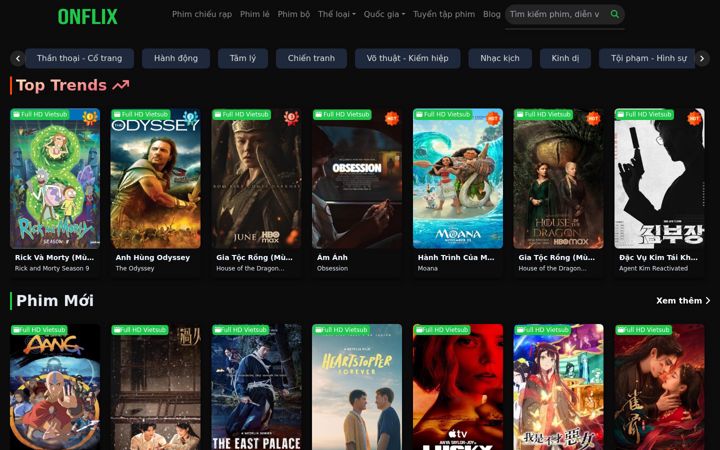Open House of the Dragon HBO Max poster with two women
Screen dimensions: 720x450
[558, 179]
